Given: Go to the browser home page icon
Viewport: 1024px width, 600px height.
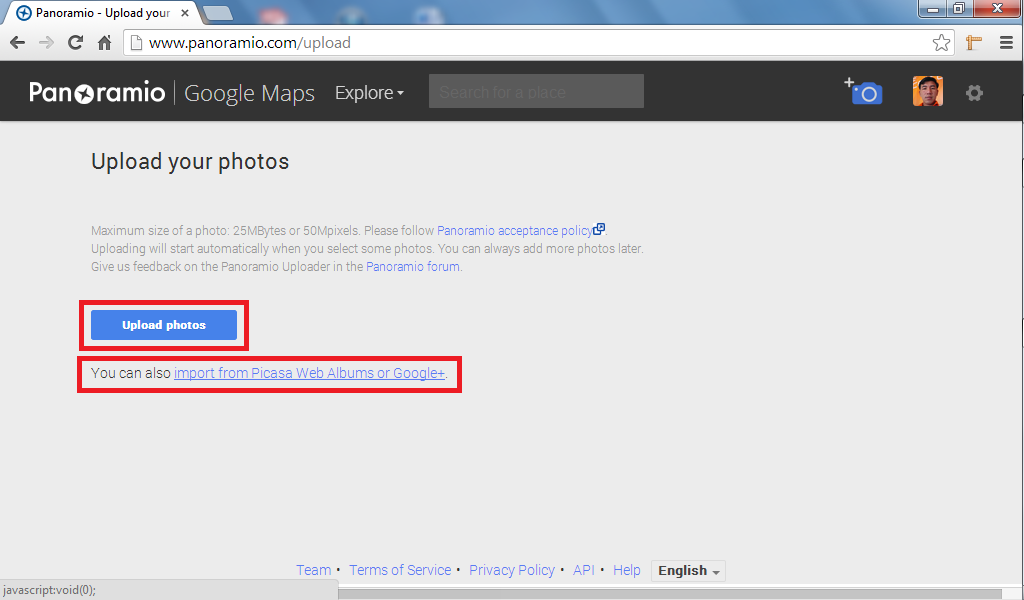Looking at the screenshot, I should click(104, 43).
